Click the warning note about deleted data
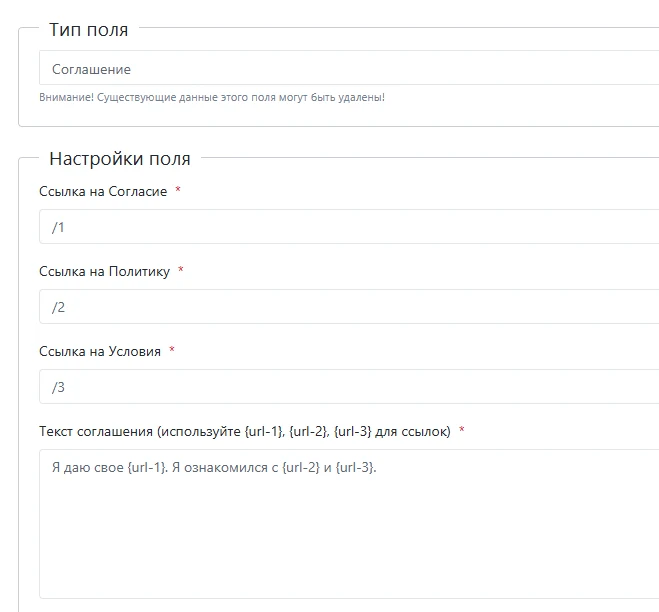Viewport: 659px width, 612px height. coord(212,97)
